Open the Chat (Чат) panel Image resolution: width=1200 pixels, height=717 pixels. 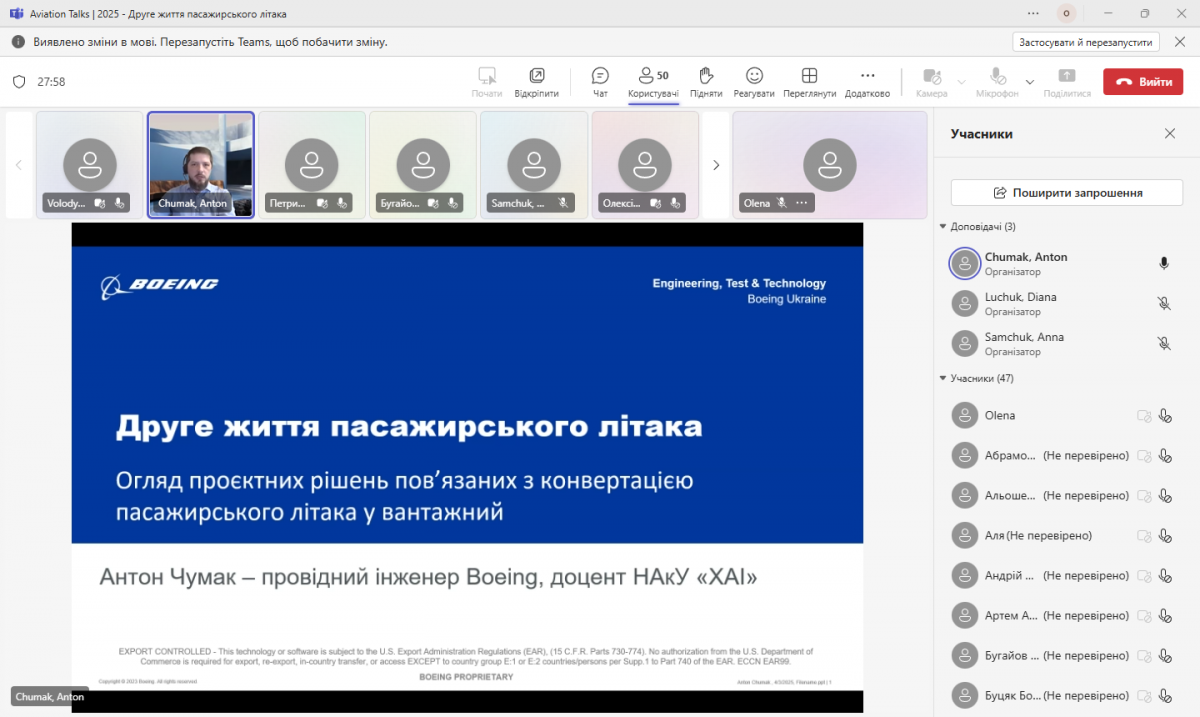(x=600, y=81)
